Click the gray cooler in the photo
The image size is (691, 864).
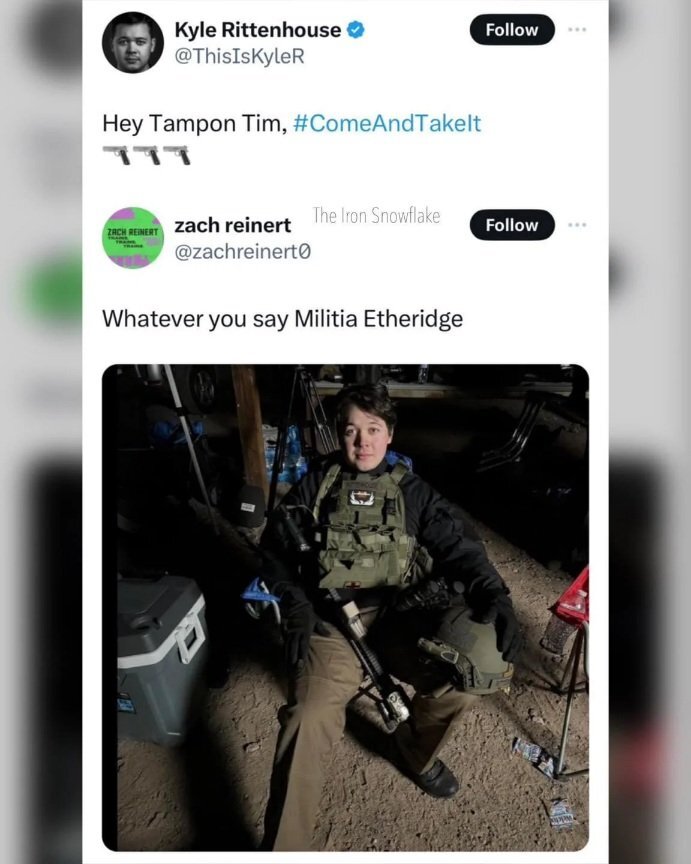(x=160, y=660)
